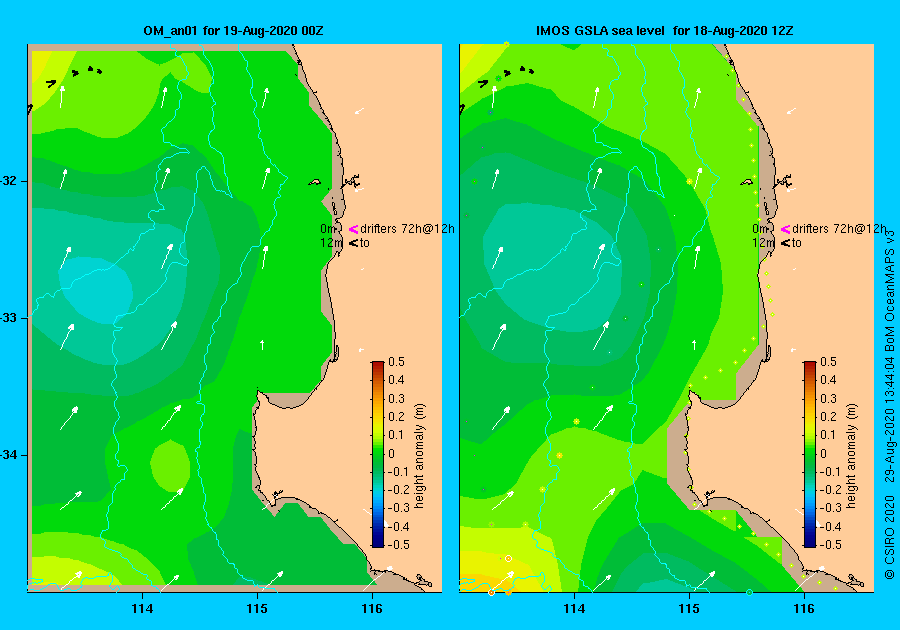The image size is (900, 630).
Task: Click longitude label 114 under IMOS GSLA map
Action: click(575, 609)
